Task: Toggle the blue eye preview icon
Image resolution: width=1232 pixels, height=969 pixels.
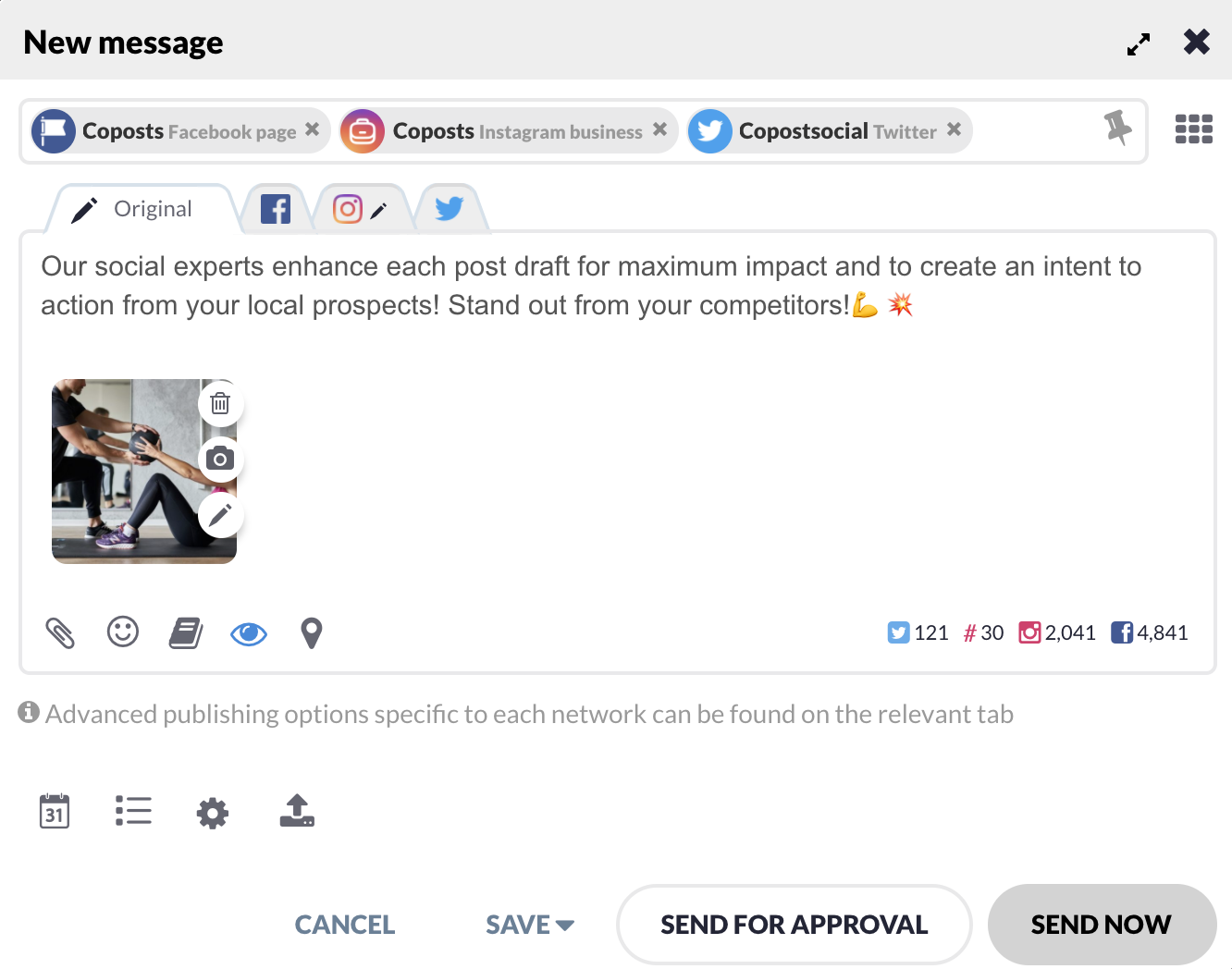Action: coord(249,633)
